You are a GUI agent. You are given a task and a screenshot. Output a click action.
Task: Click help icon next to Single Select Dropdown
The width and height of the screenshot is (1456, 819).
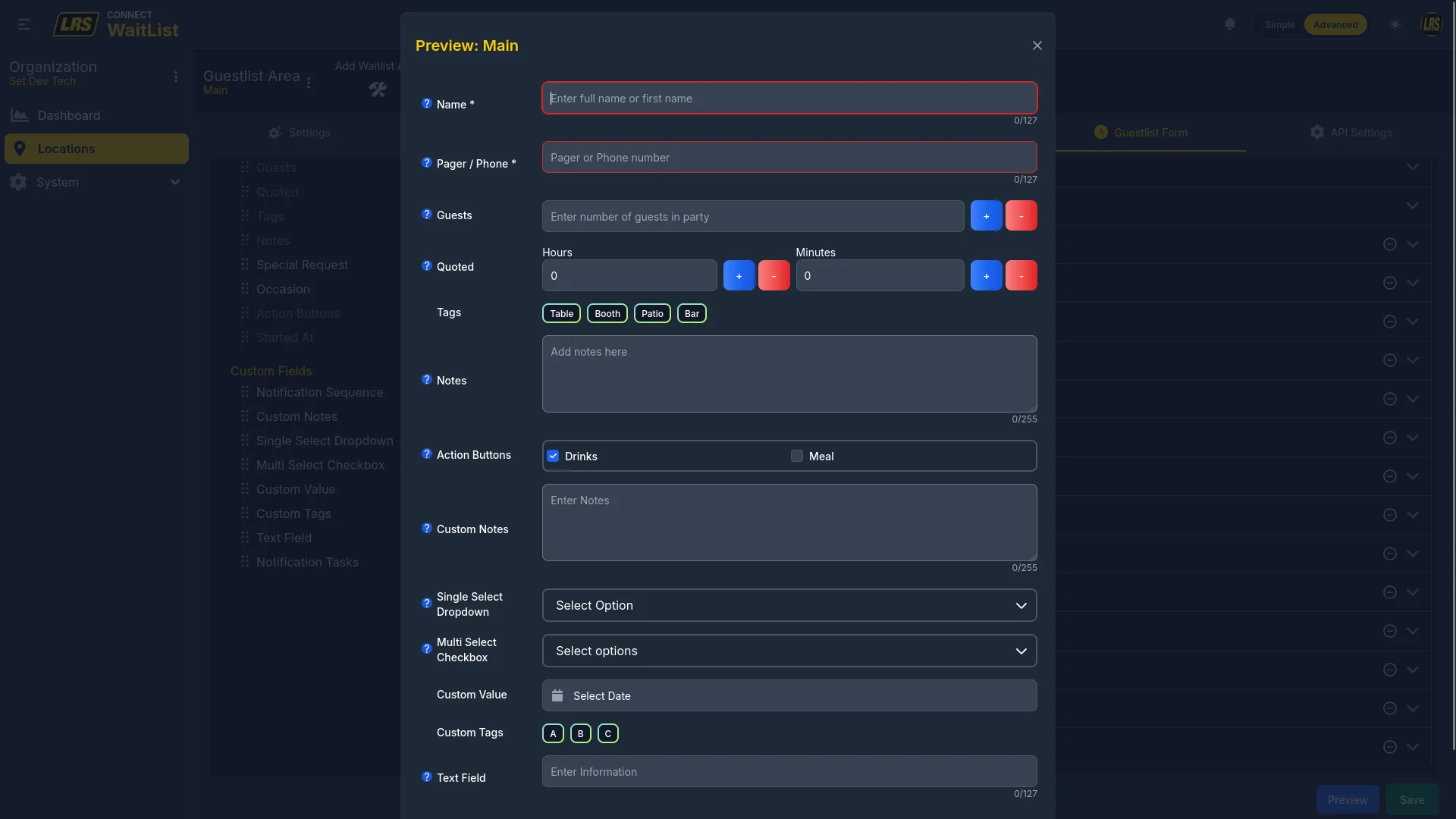coord(427,604)
